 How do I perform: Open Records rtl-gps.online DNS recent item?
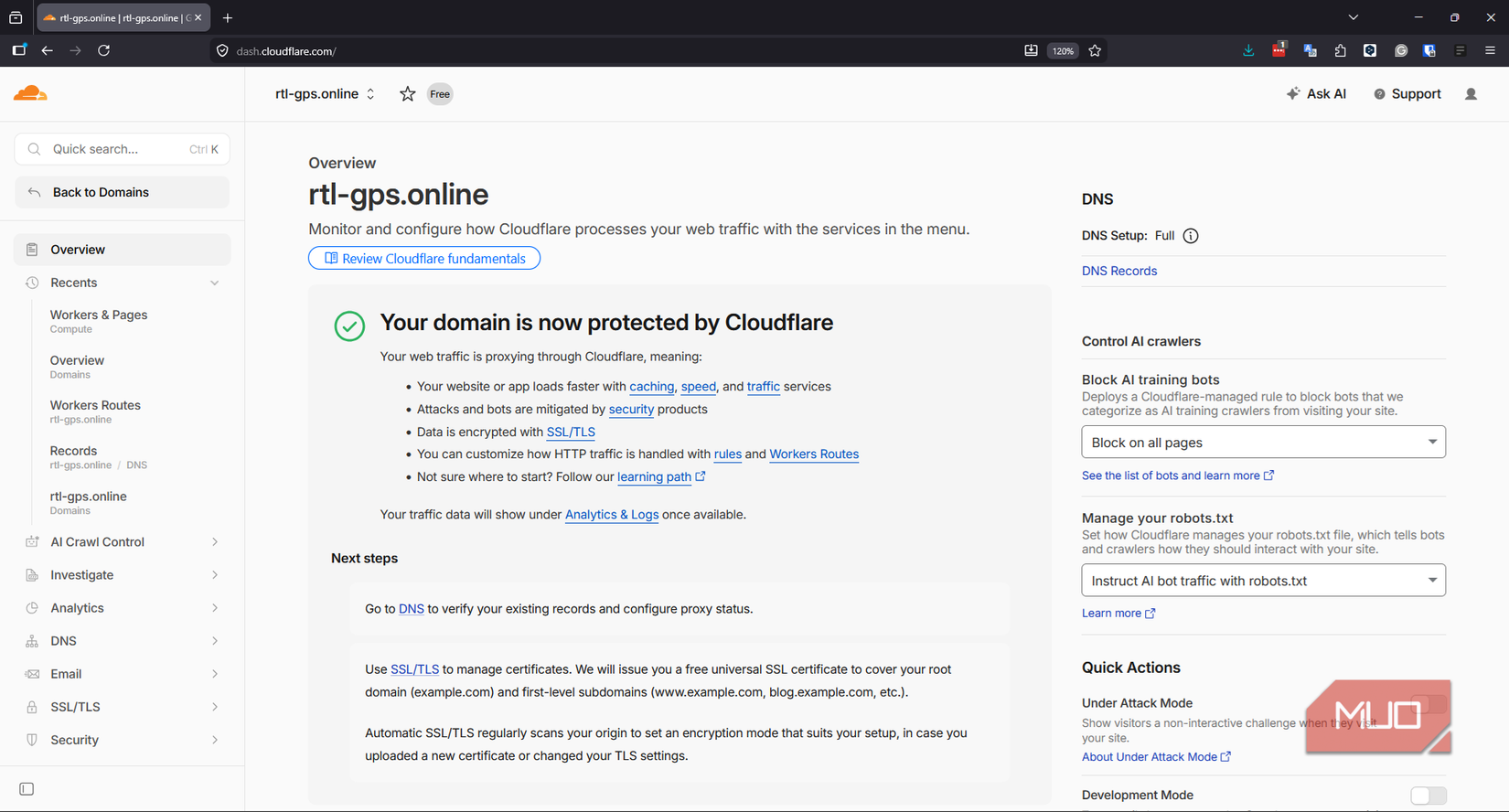click(98, 457)
